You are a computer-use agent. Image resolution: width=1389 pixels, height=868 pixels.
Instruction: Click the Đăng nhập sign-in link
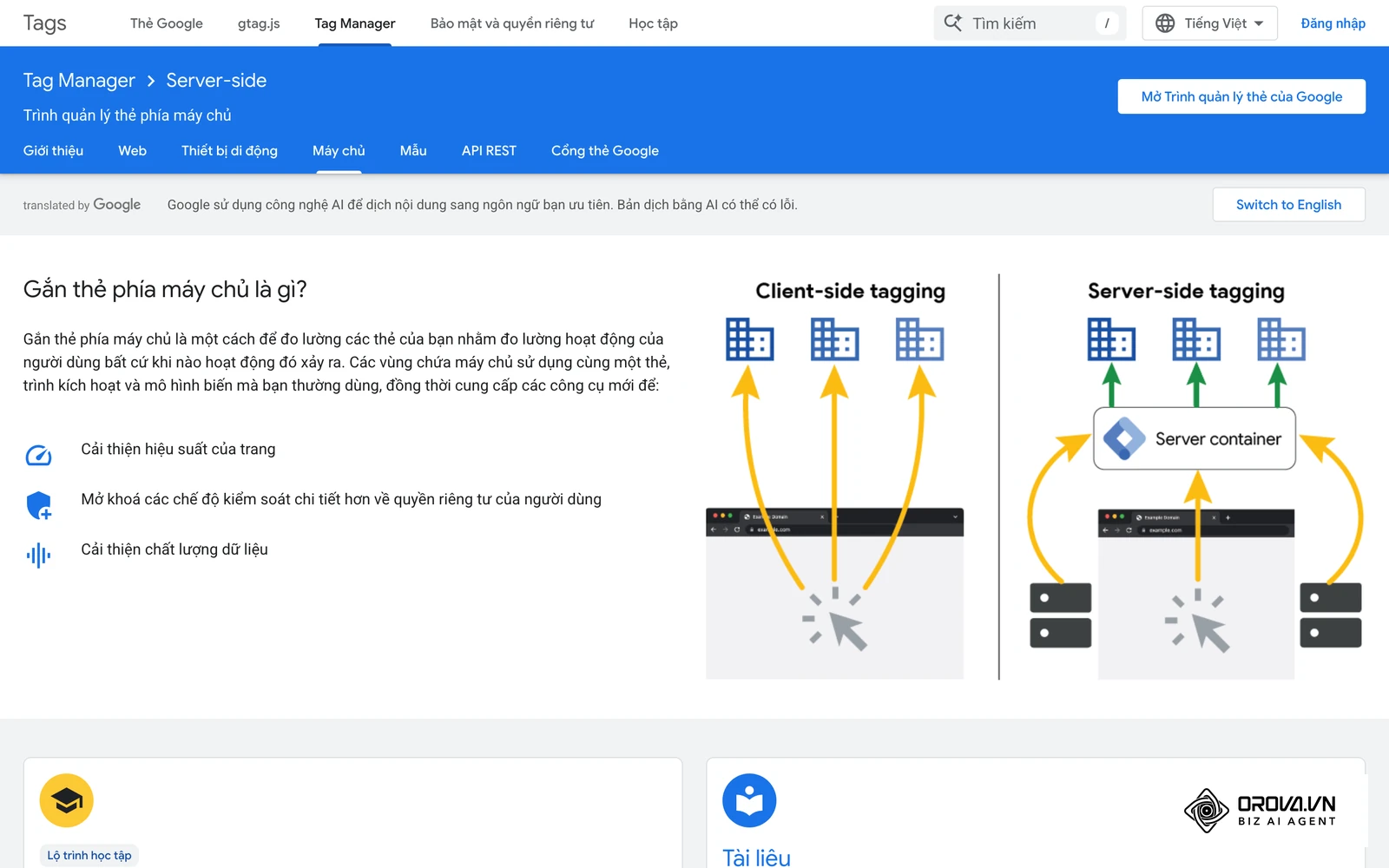1333,23
